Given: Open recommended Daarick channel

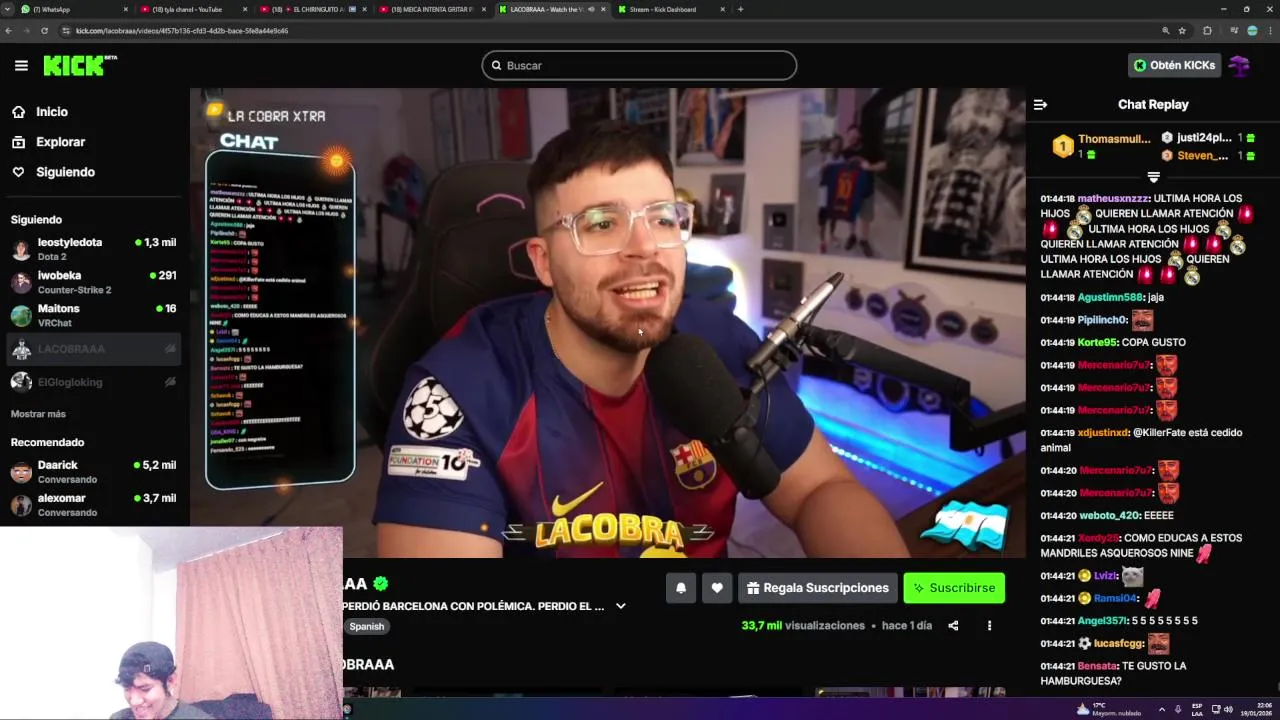Looking at the screenshot, I should (x=93, y=472).
